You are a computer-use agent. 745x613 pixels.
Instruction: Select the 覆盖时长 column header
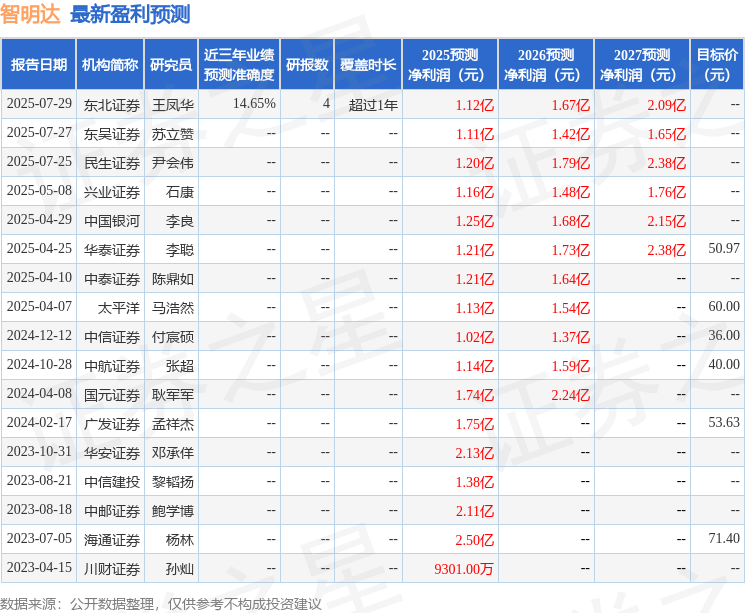pyautogui.click(x=368, y=65)
